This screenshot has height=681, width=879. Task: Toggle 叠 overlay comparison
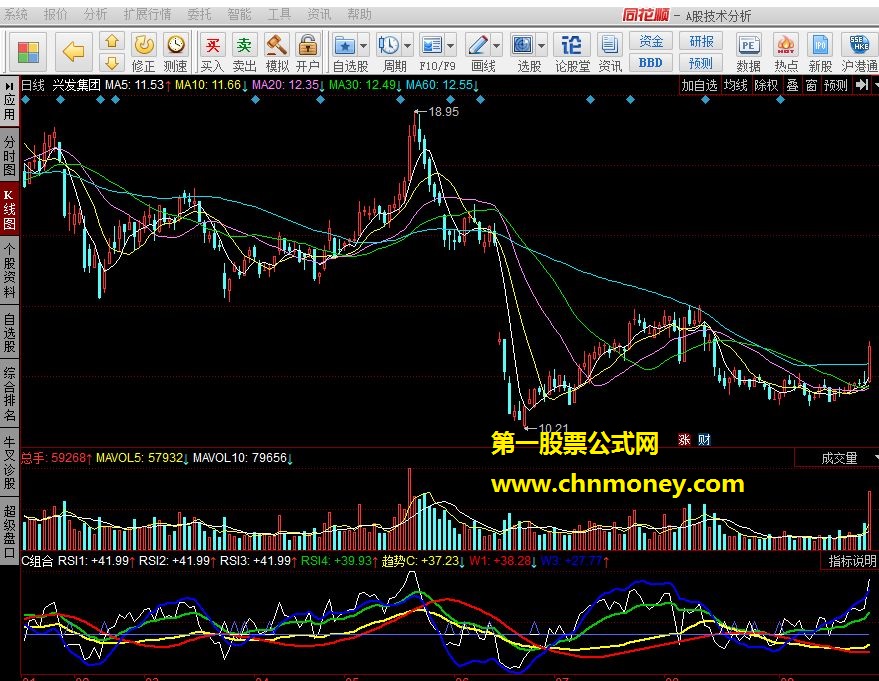[x=792, y=85]
